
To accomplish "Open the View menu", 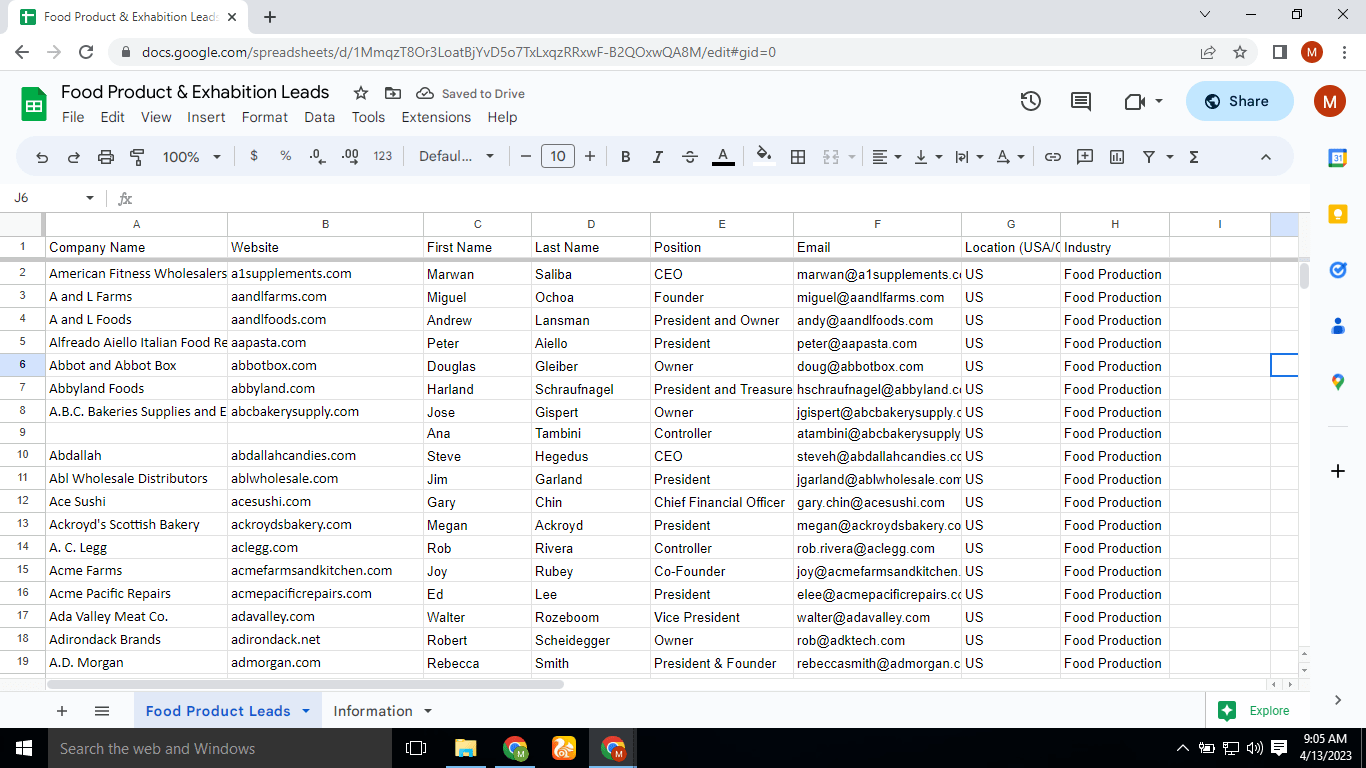I will [156, 117].
